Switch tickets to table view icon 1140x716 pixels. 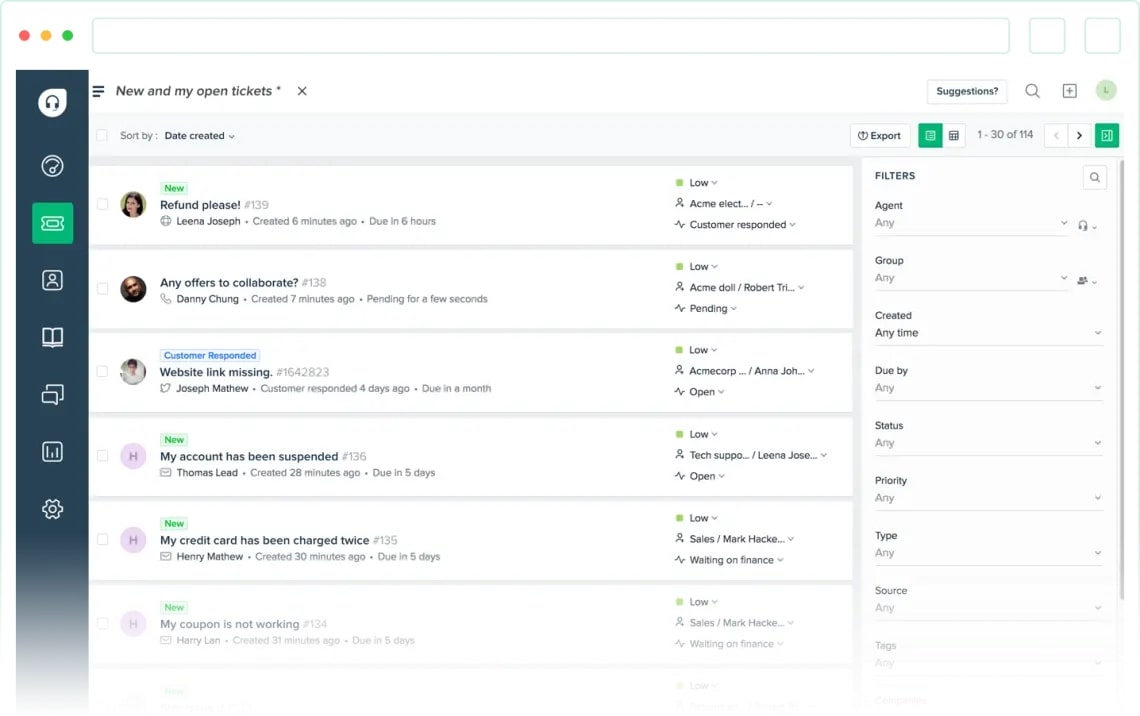(954, 135)
